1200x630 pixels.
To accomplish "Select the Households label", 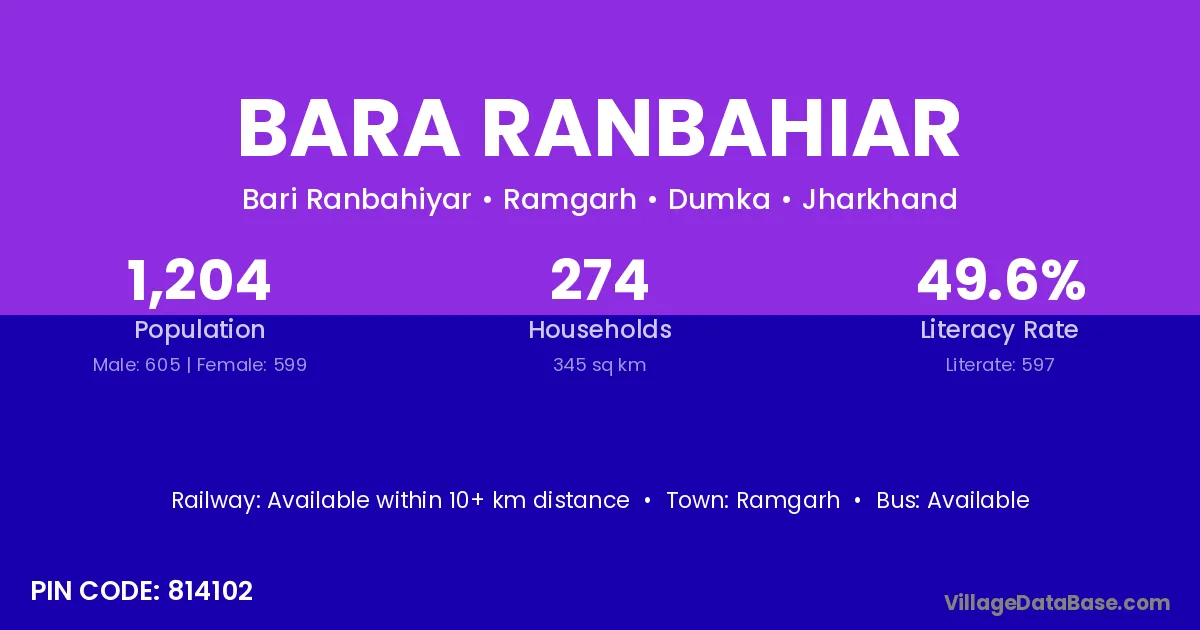I will [x=600, y=330].
